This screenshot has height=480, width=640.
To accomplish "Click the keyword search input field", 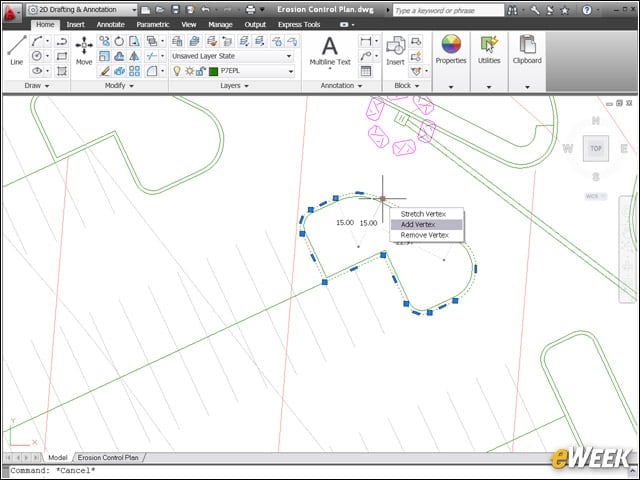I will click(x=448, y=11).
